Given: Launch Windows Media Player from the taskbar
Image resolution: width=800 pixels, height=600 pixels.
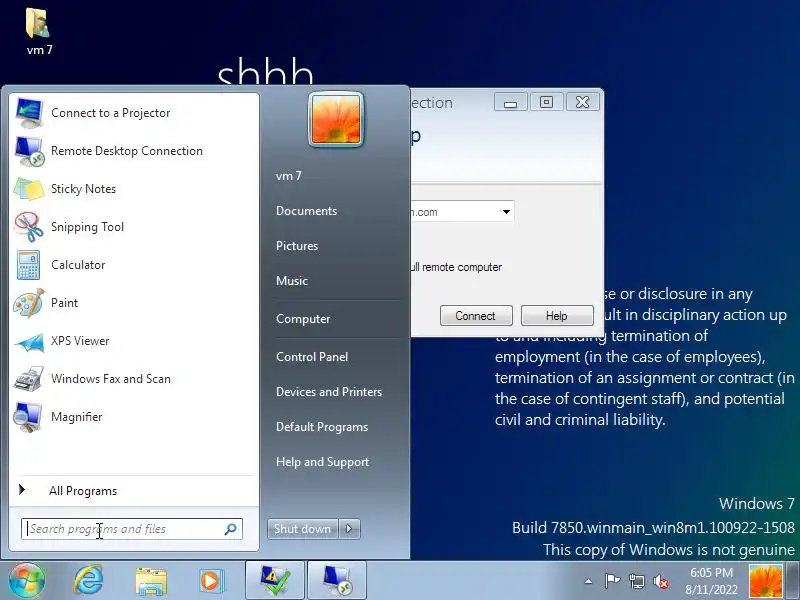Looking at the screenshot, I should (211, 581).
